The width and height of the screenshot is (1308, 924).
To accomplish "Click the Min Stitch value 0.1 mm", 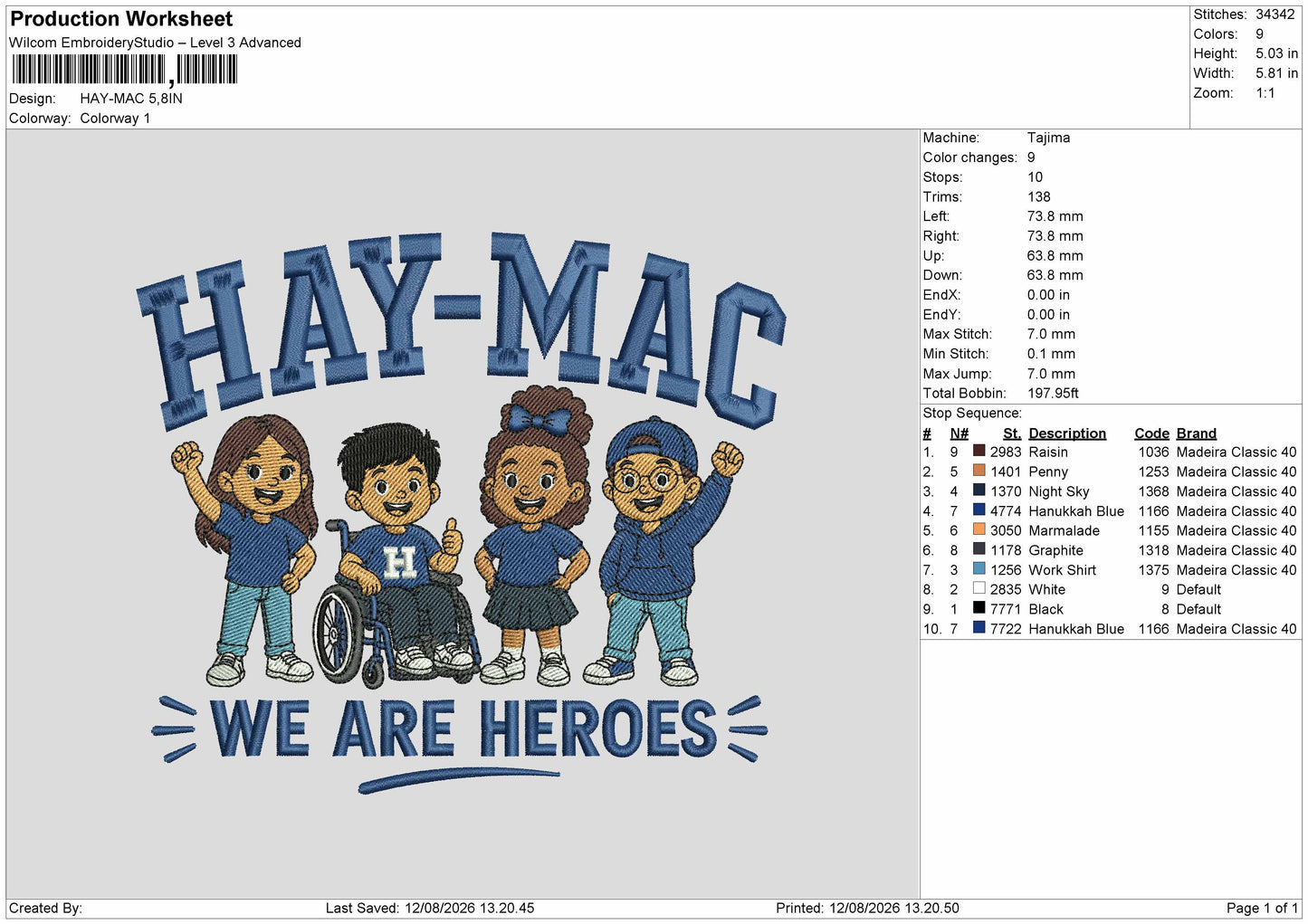I will point(1051,354).
